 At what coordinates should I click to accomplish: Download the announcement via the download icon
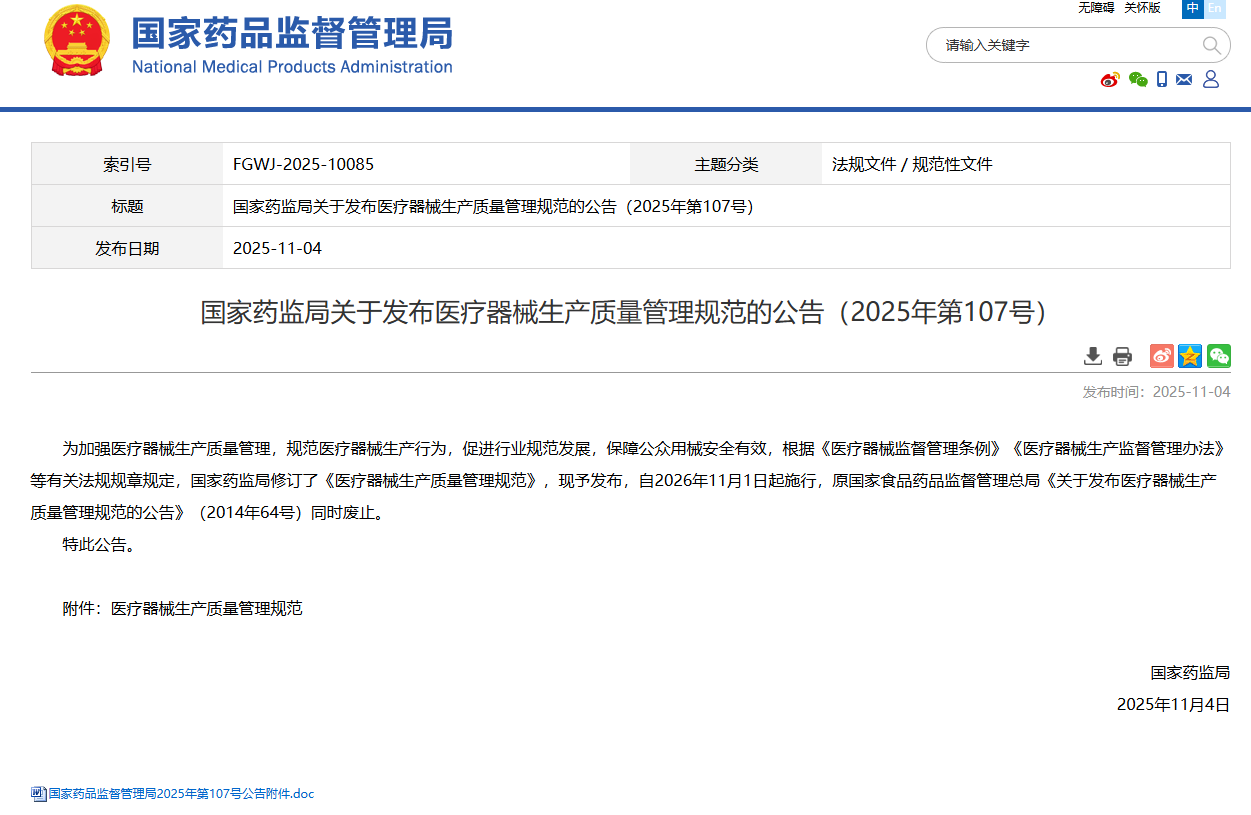(1093, 356)
